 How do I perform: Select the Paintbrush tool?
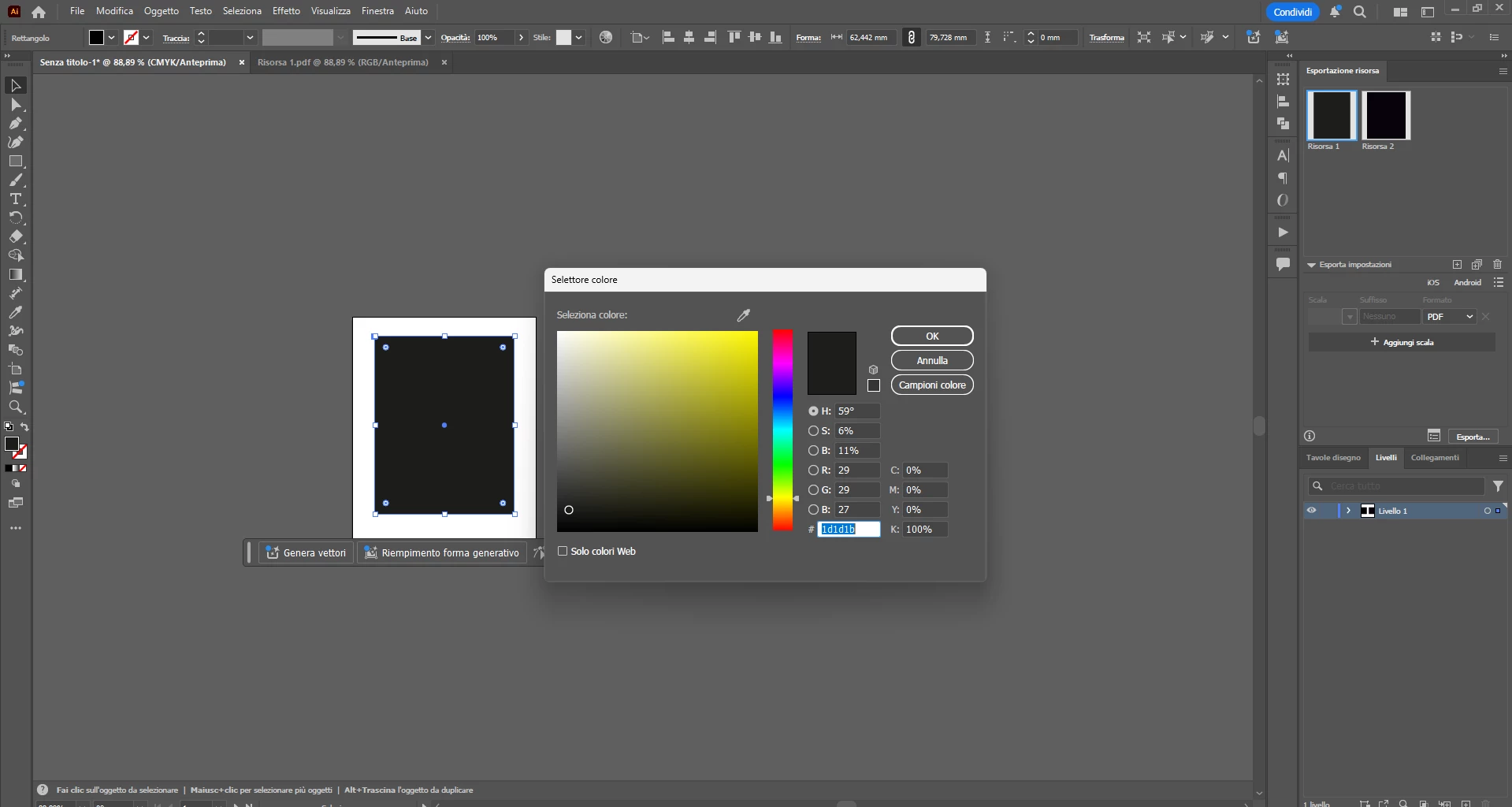16,180
